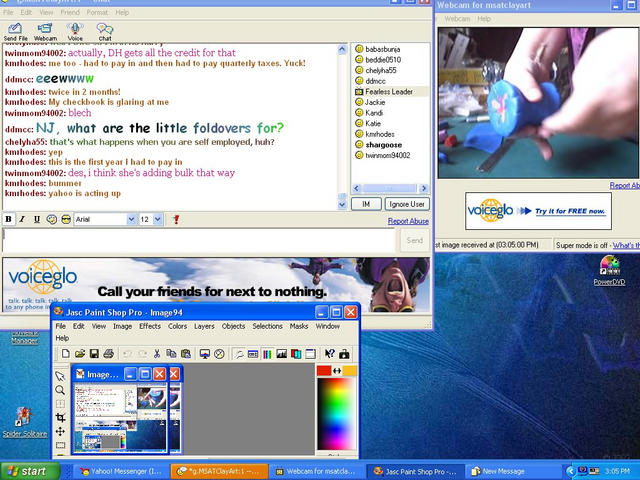The width and height of the screenshot is (640, 480).
Task: Click the red Buzz exclamation icon
Action: (x=176, y=220)
